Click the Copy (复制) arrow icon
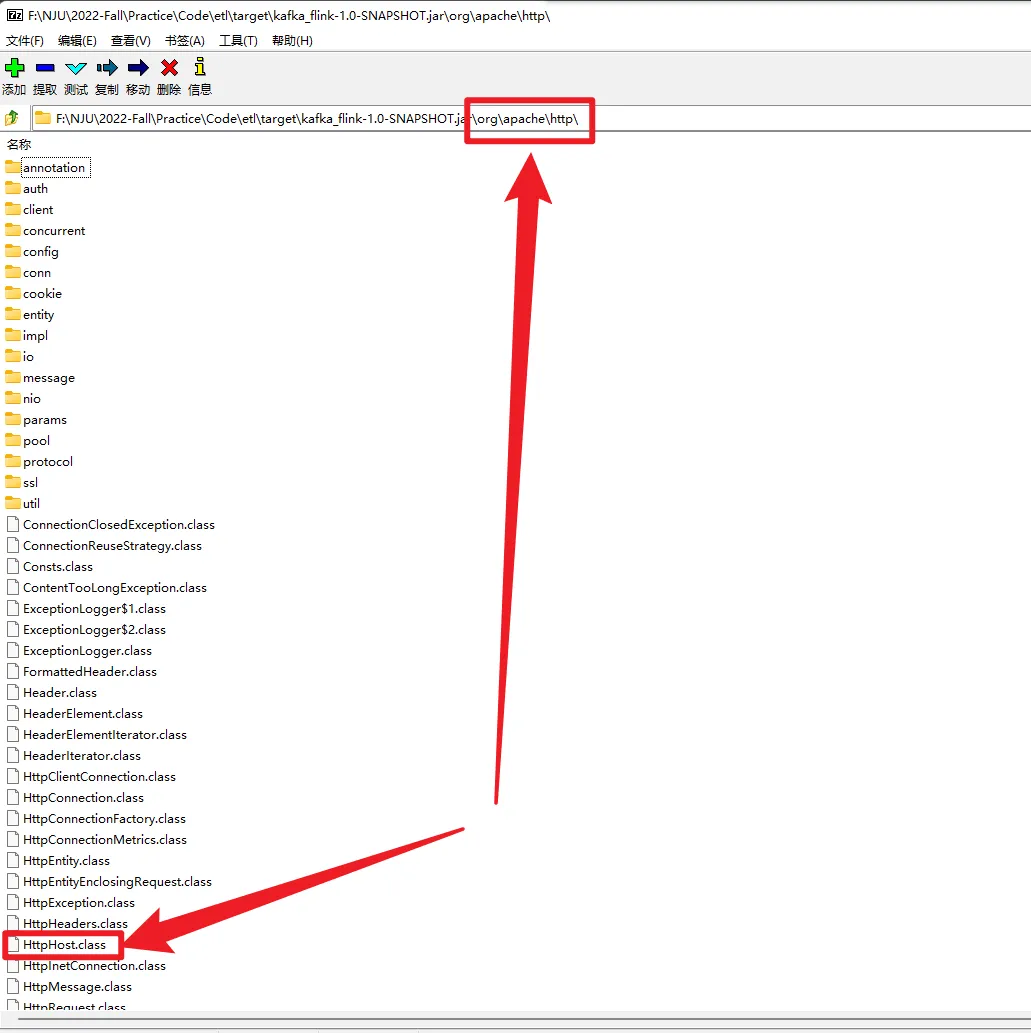Screen dimensions: 1031x1033 [107, 68]
